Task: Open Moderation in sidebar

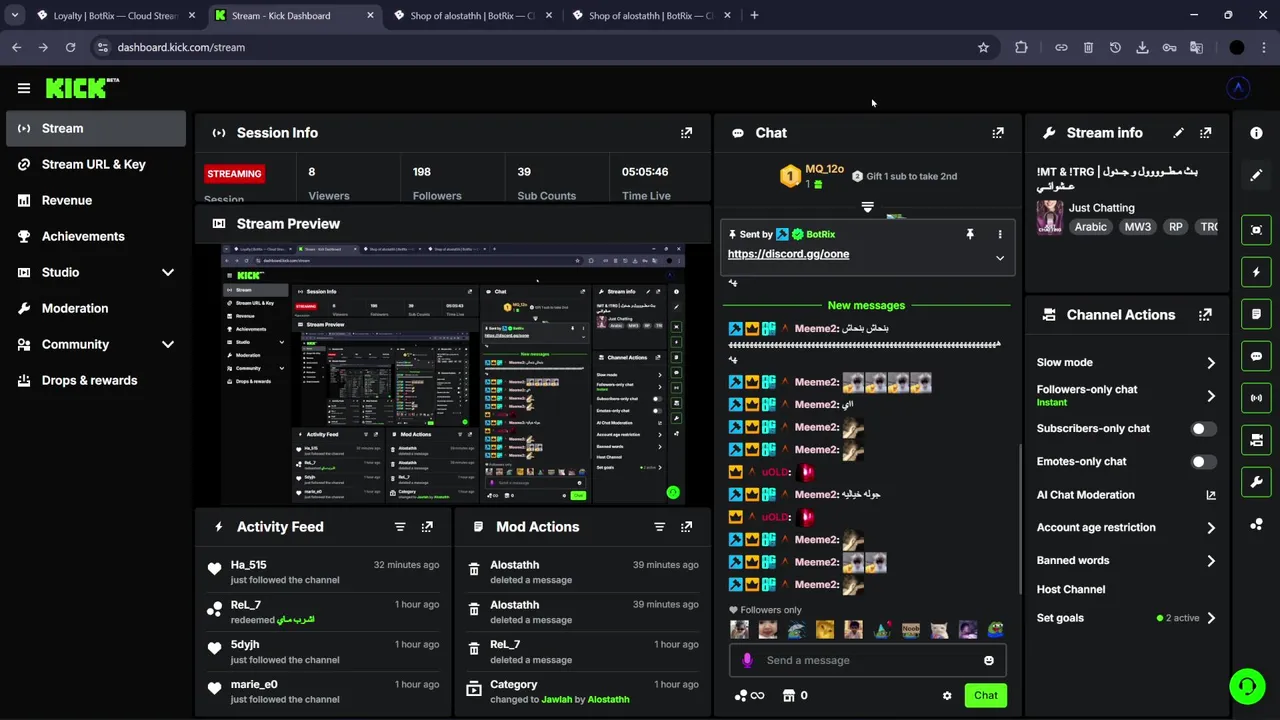Action: point(96,308)
